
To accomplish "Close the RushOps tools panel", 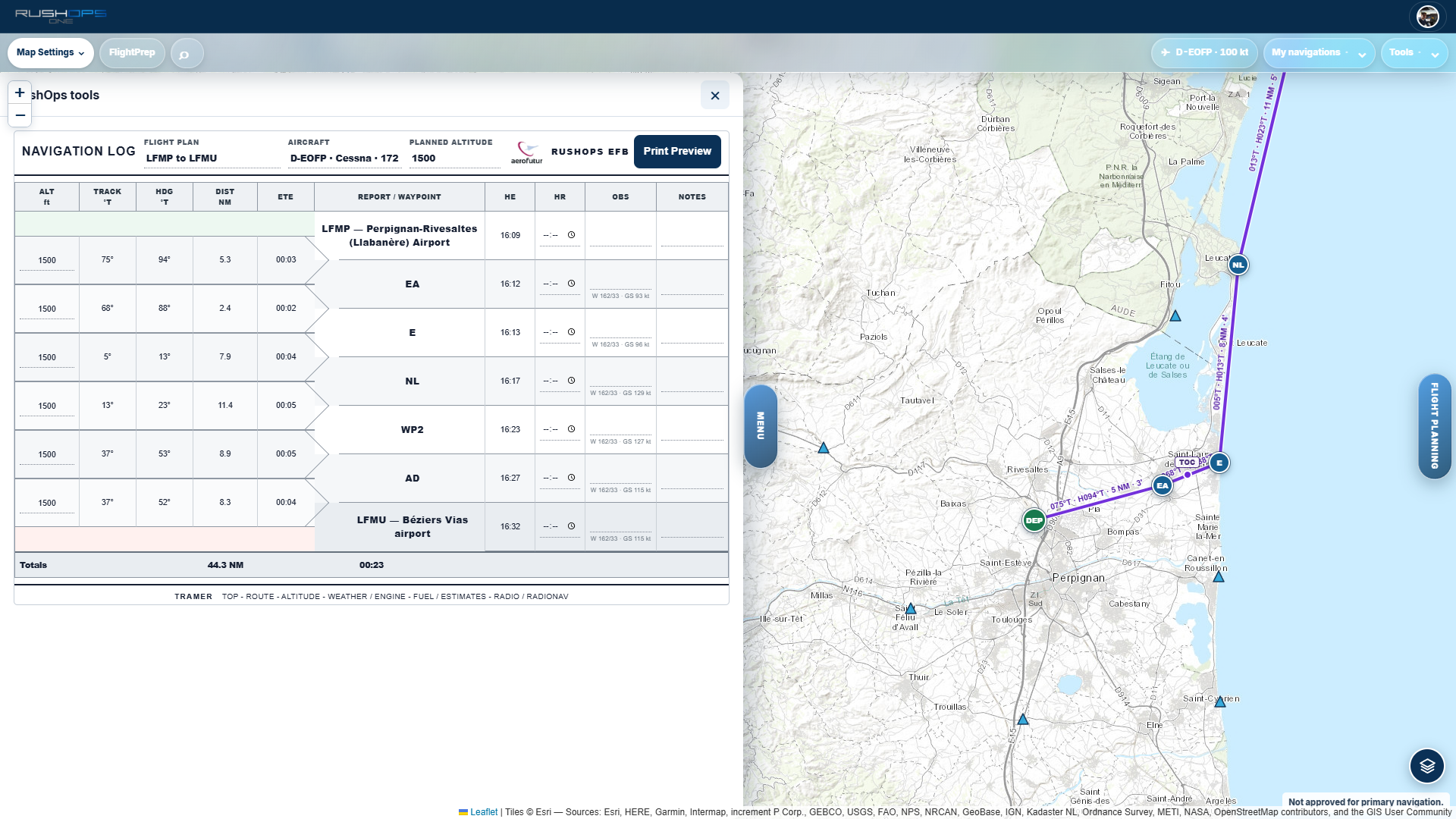I will coord(714,96).
